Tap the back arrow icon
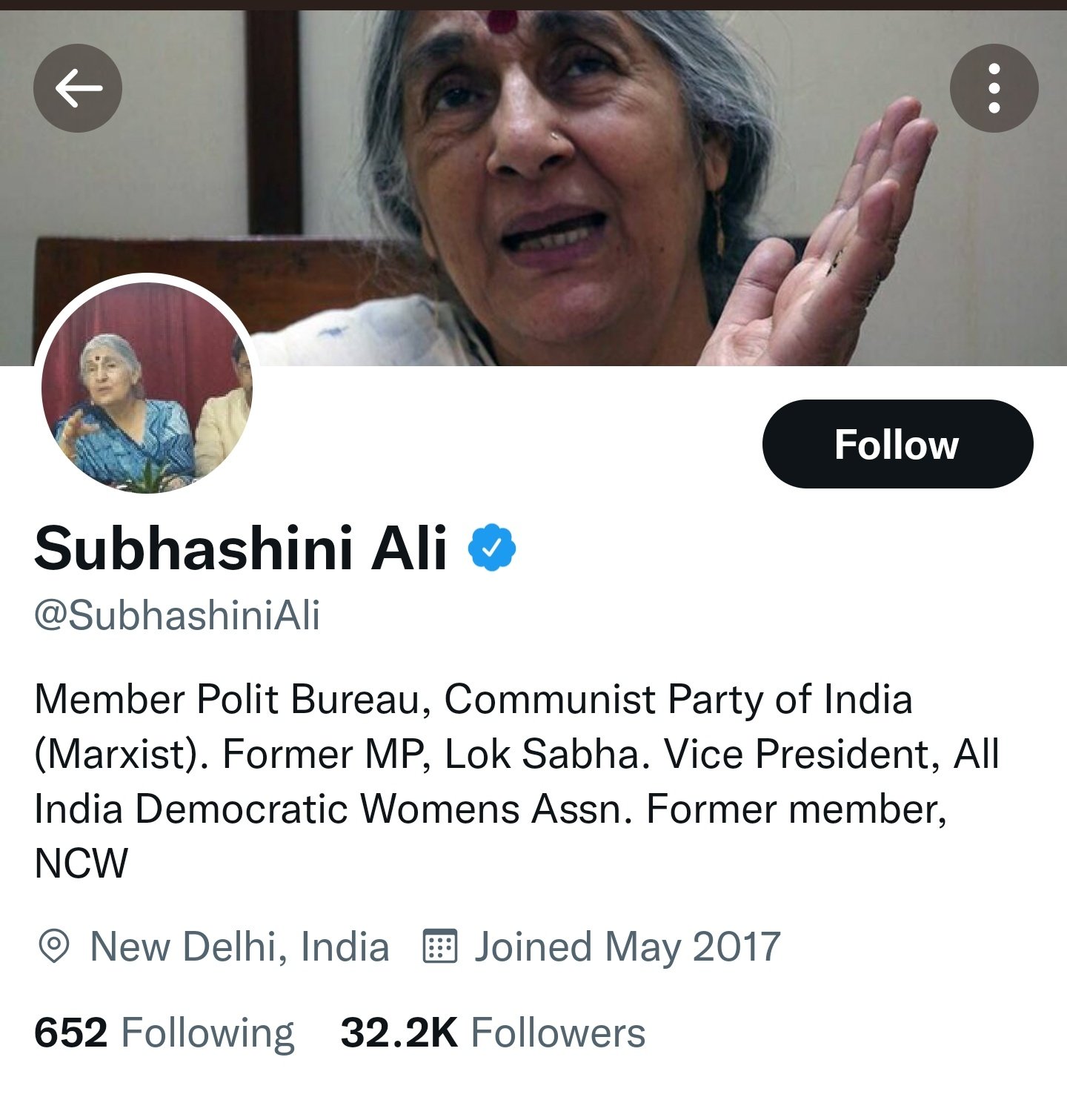 click(78, 88)
